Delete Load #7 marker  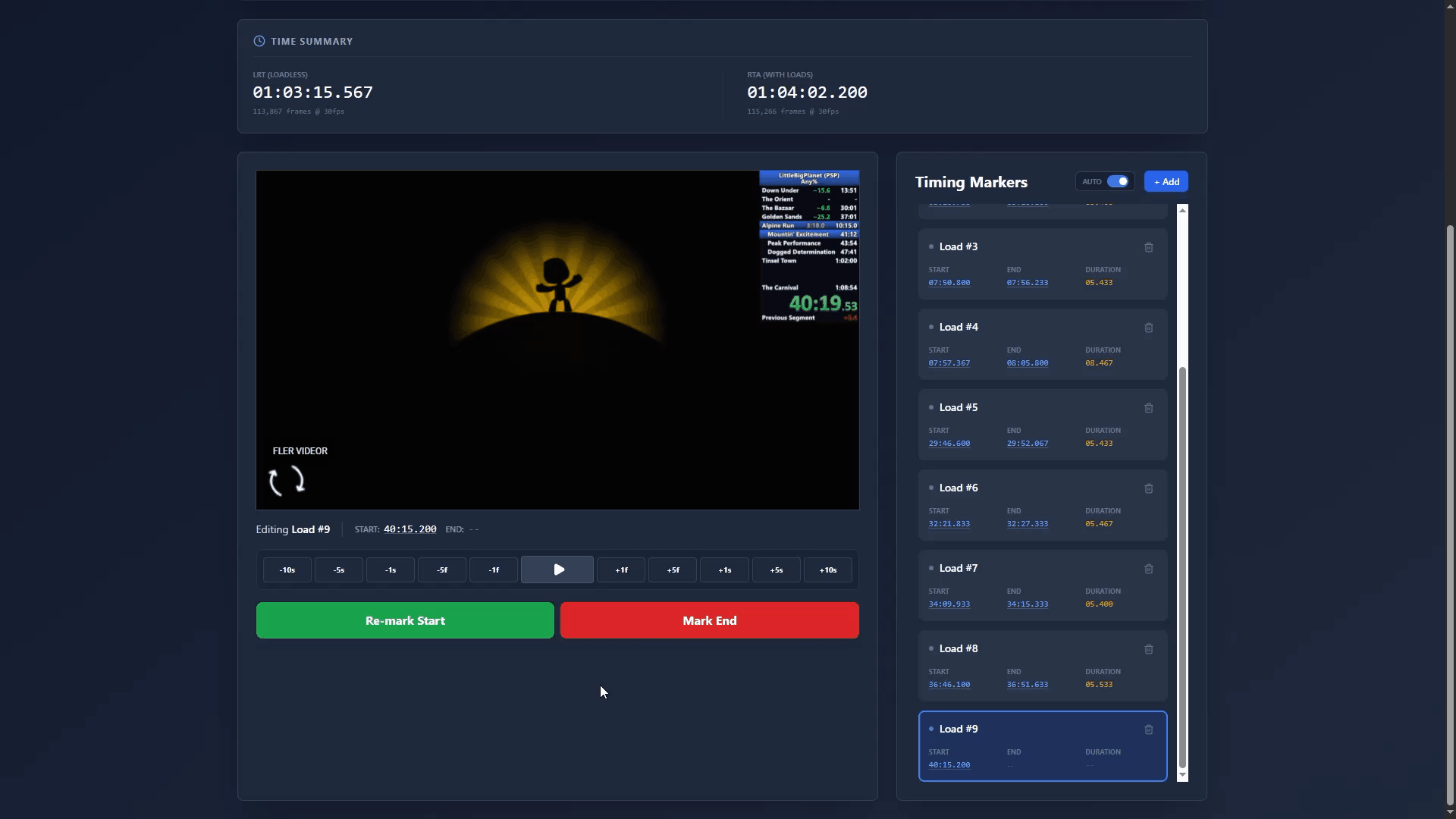tap(1149, 569)
